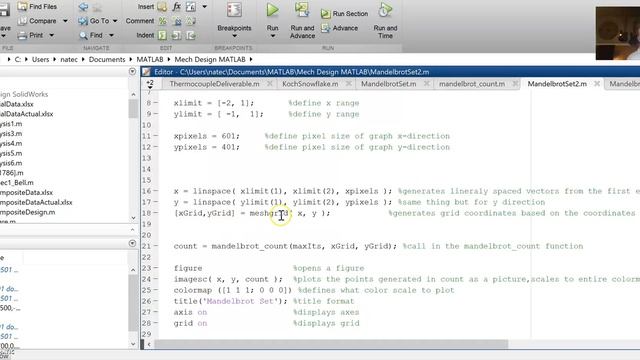Select CompositeDataActual.xlsx in file list
This screenshot has height=360, width=640.
[x=36, y=202]
